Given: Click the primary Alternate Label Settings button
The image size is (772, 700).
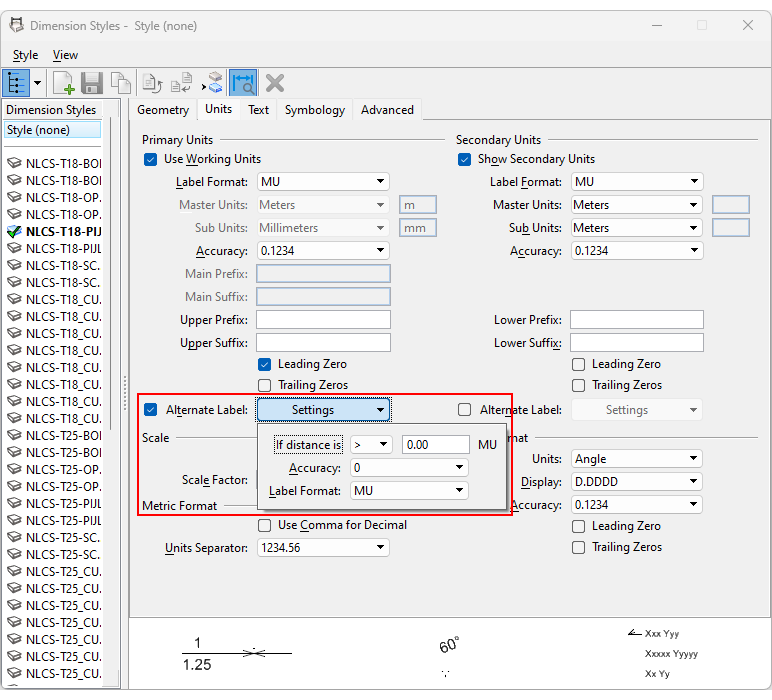Looking at the screenshot, I should [x=323, y=410].
